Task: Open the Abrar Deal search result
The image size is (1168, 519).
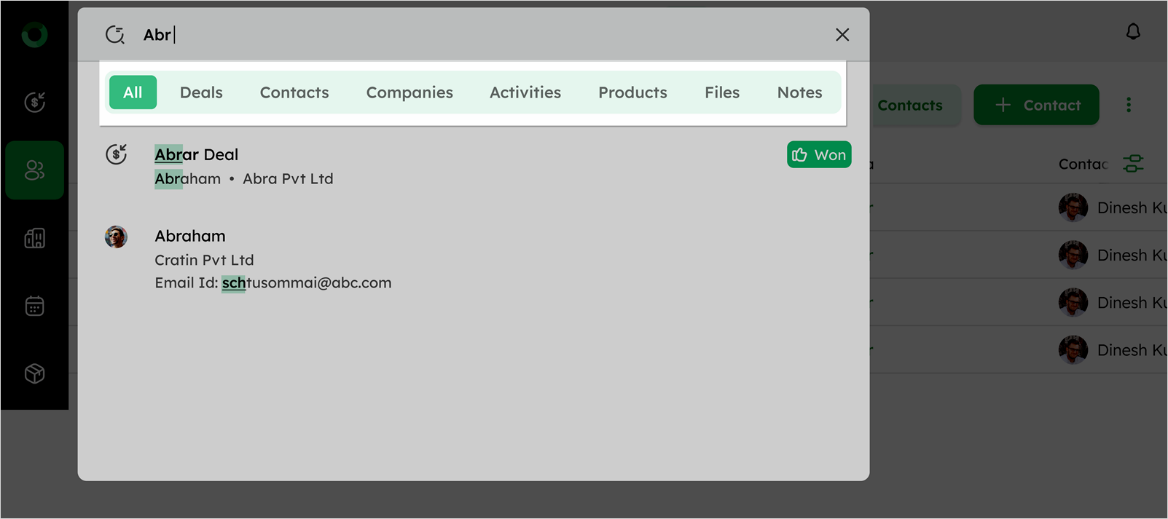Action: [x=197, y=155]
